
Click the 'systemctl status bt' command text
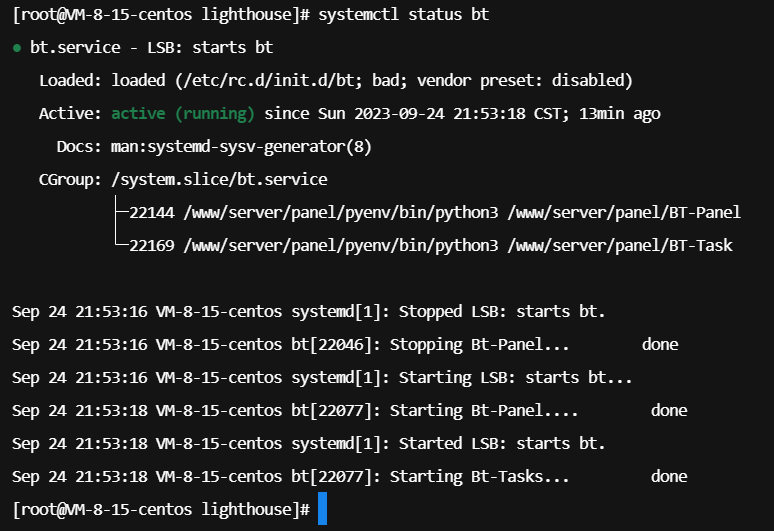click(x=403, y=14)
